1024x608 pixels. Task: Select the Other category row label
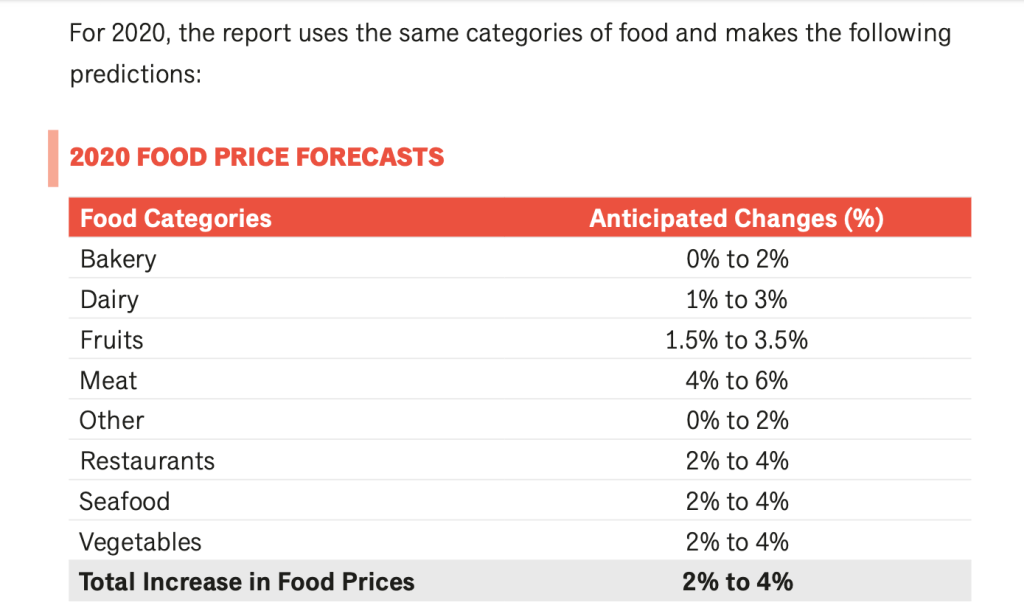point(112,420)
